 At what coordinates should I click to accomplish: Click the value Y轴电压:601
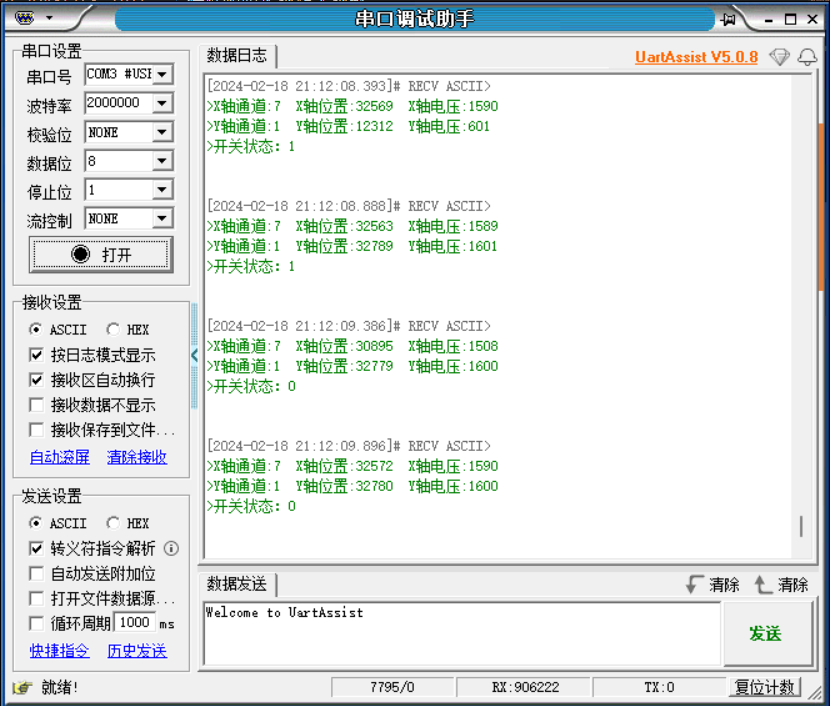(449, 126)
